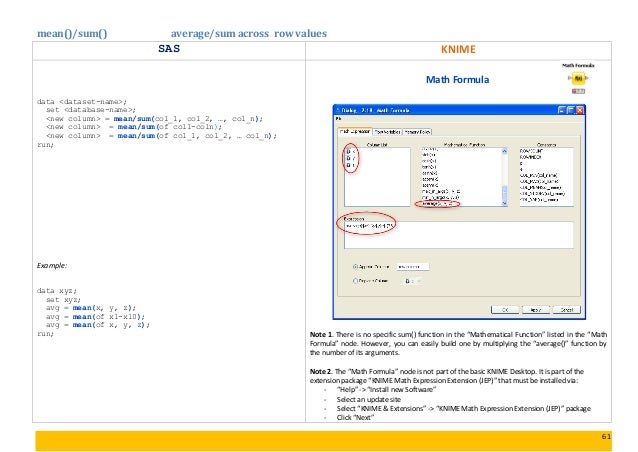Viewport: 638px width, 452px height.
Task: Click the Note 1 label
Action: [x=321, y=334]
